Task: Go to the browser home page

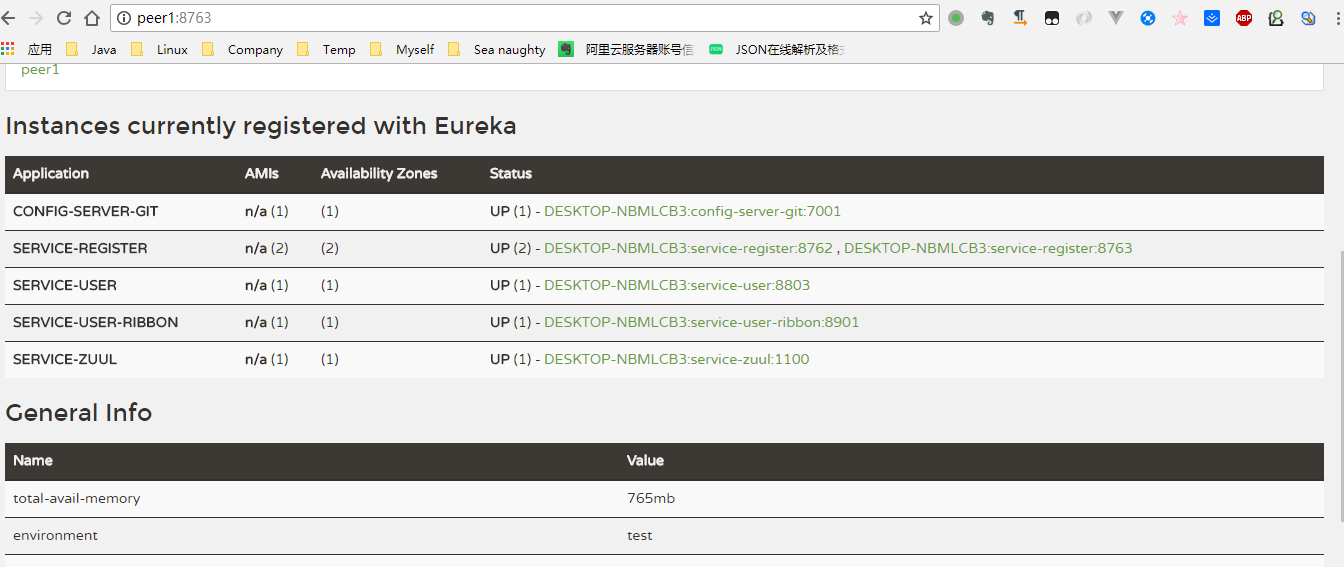Action: pos(92,18)
